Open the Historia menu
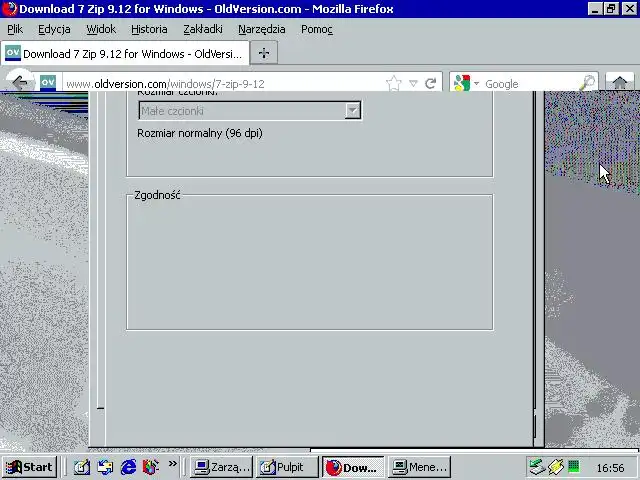 pyautogui.click(x=149, y=29)
